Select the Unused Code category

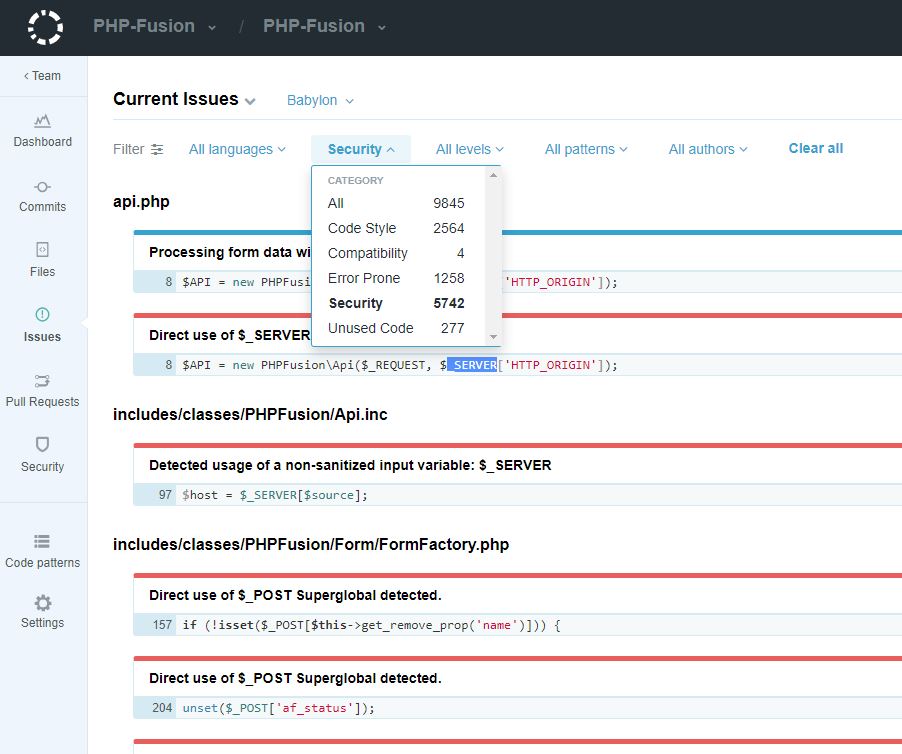point(370,328)
